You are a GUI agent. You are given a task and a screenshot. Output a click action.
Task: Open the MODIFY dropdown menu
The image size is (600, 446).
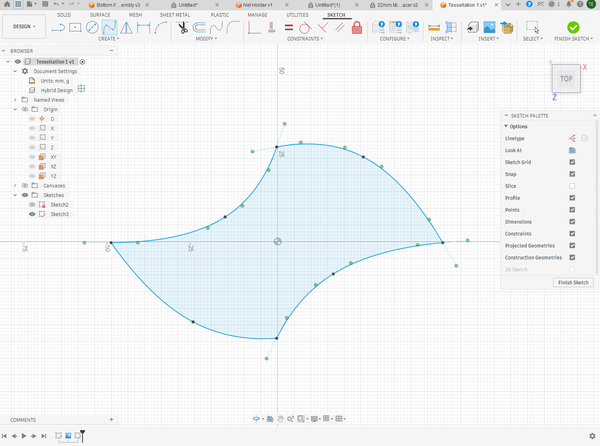pos(206,39)
